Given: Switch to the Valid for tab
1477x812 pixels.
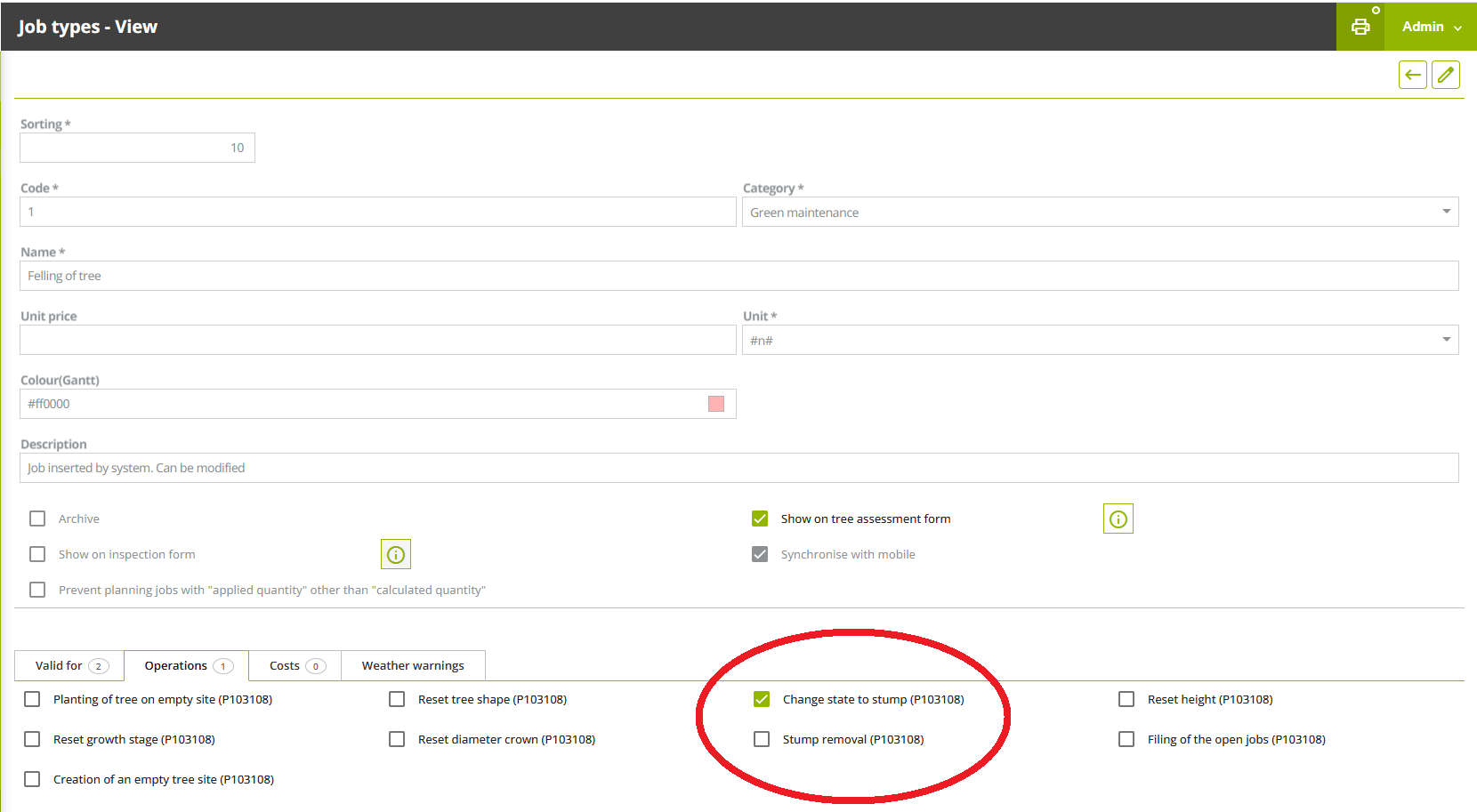Looking at the screenshot, I should click(69, 665).
